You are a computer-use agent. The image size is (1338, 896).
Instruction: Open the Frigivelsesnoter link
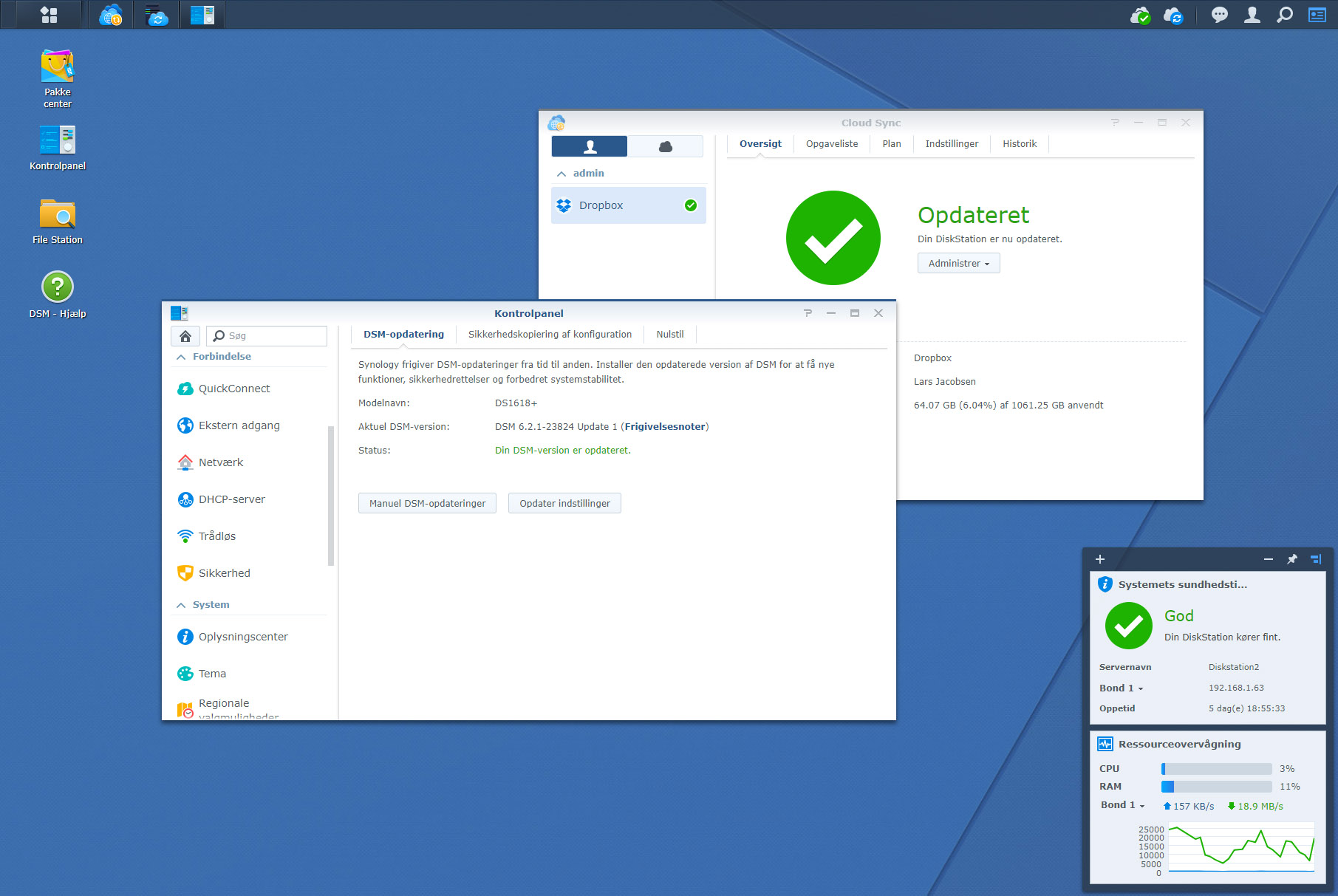664,427
